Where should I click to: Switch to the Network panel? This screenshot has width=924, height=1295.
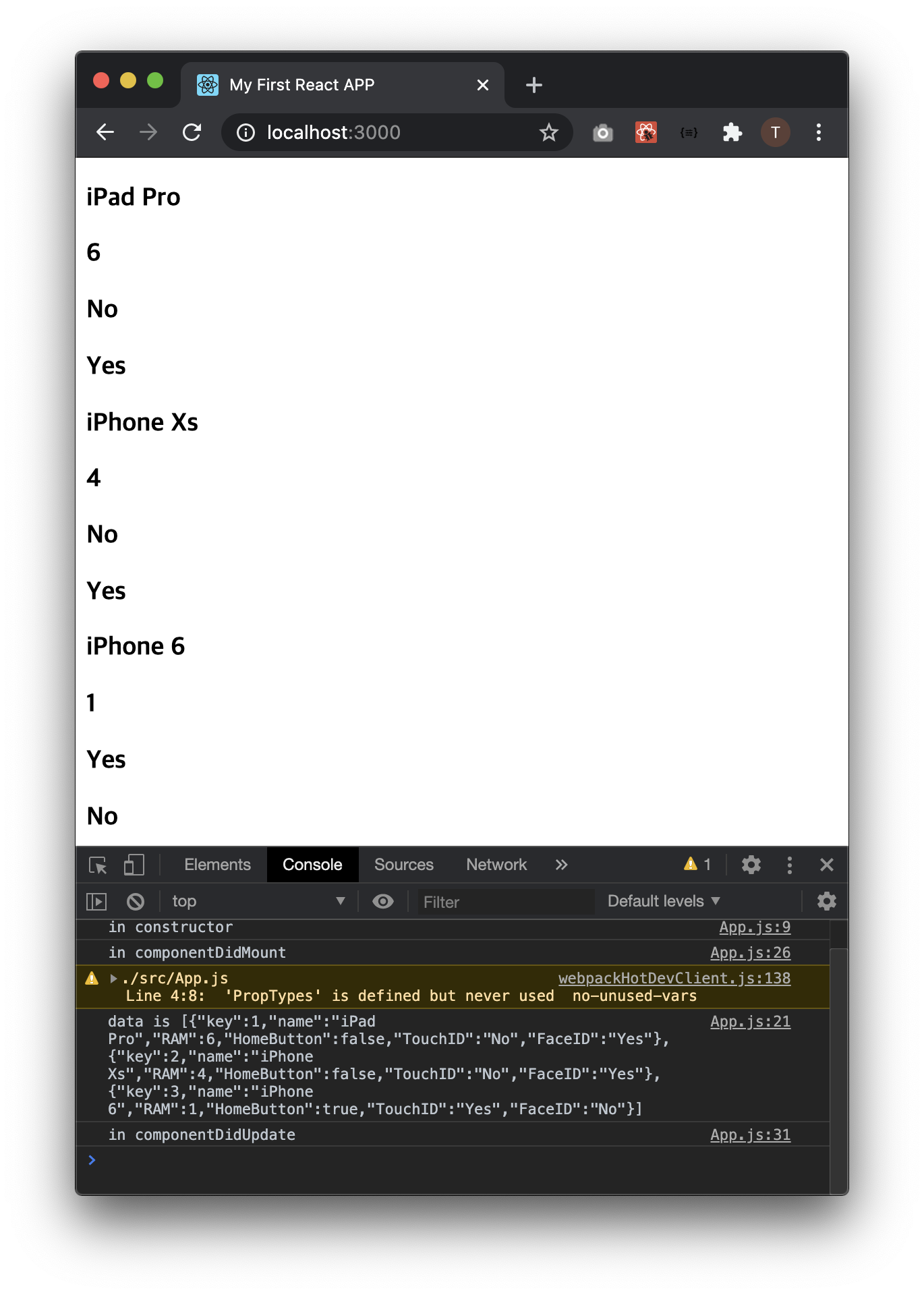pos(496,865)
